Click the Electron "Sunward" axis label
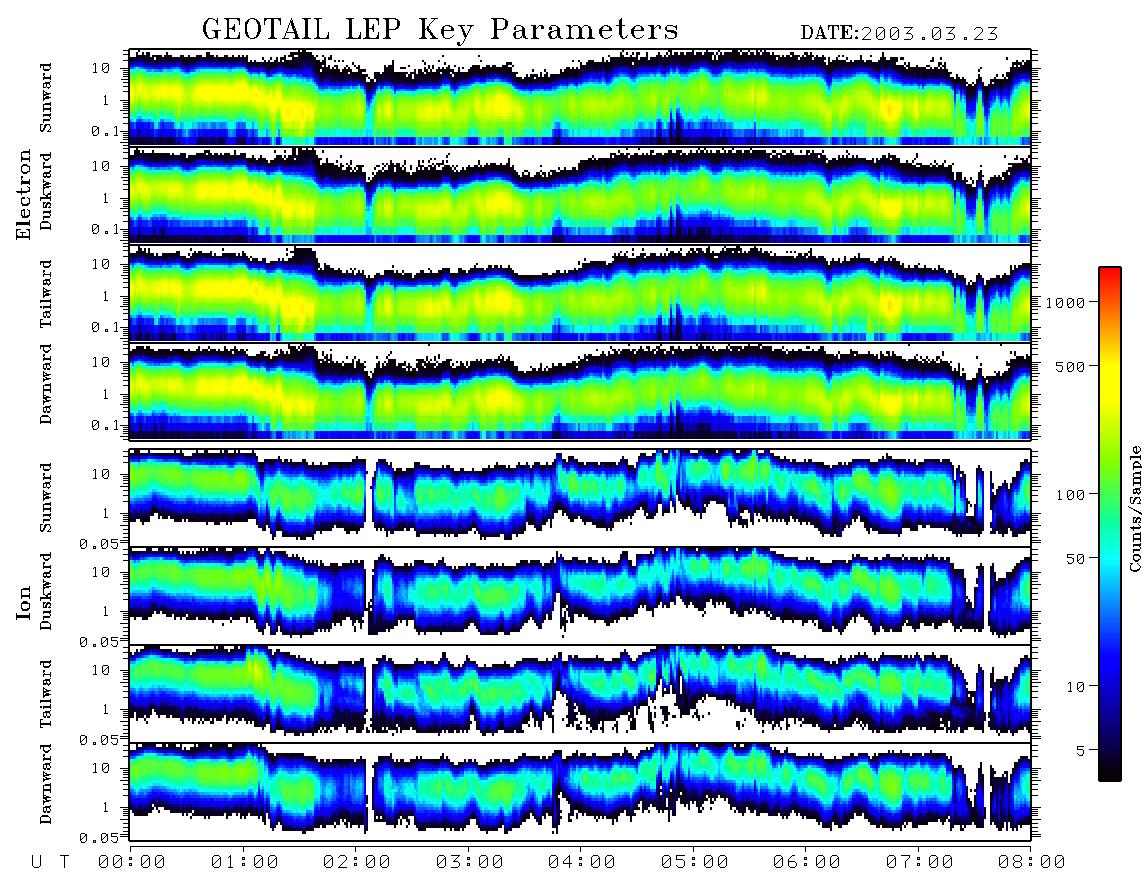1142x880 pixels. [x=46, y=97]
